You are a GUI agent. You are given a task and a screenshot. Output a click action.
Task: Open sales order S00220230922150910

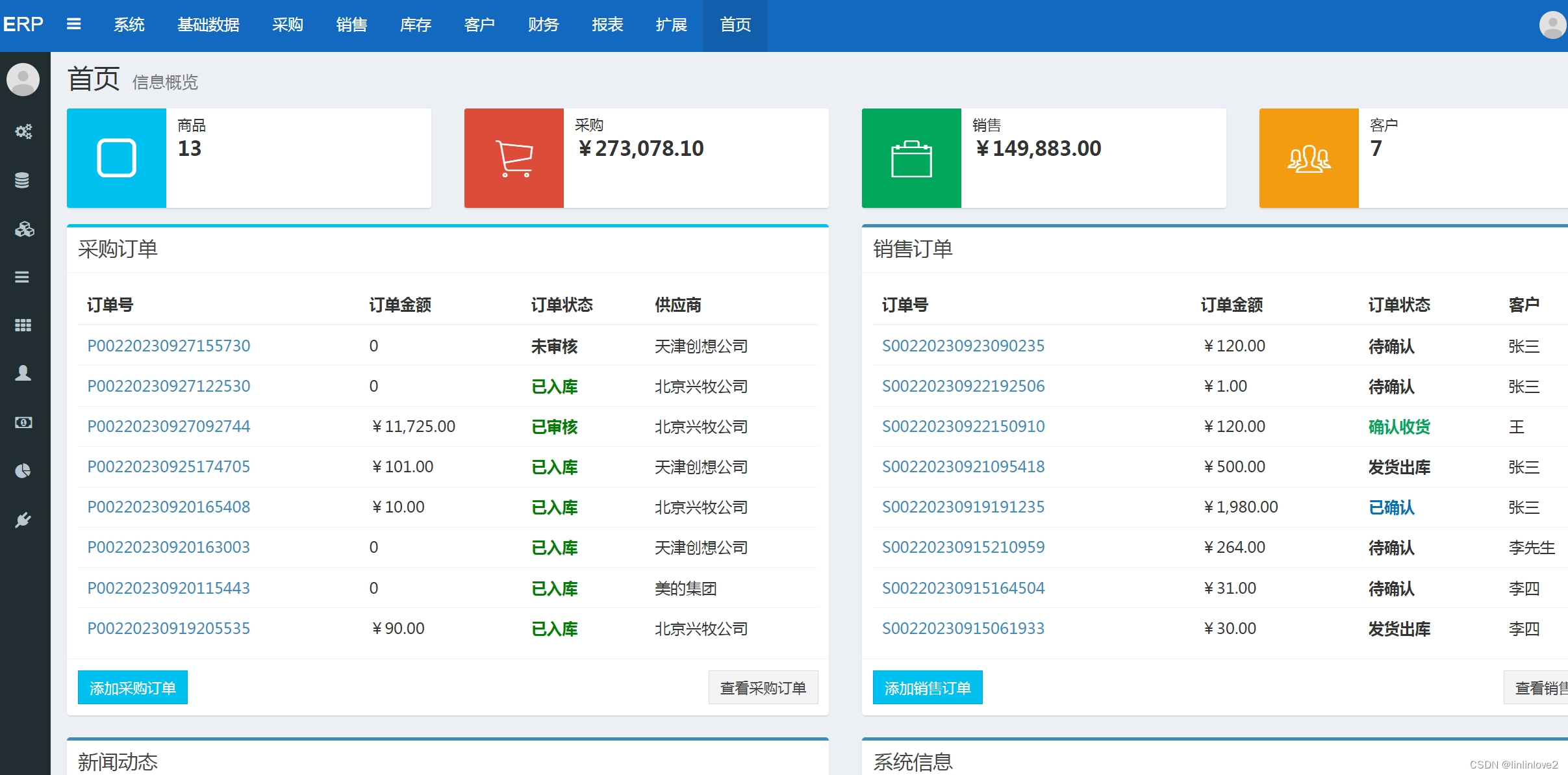tap(963, 426)
